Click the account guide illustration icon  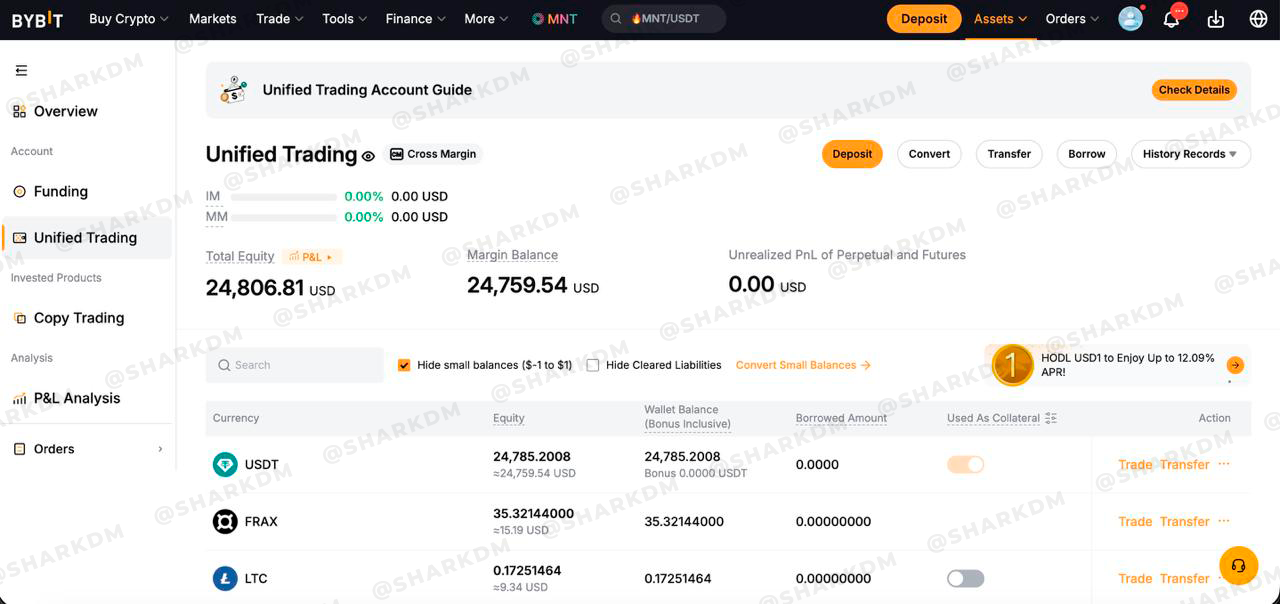click(x=234, y=90)
